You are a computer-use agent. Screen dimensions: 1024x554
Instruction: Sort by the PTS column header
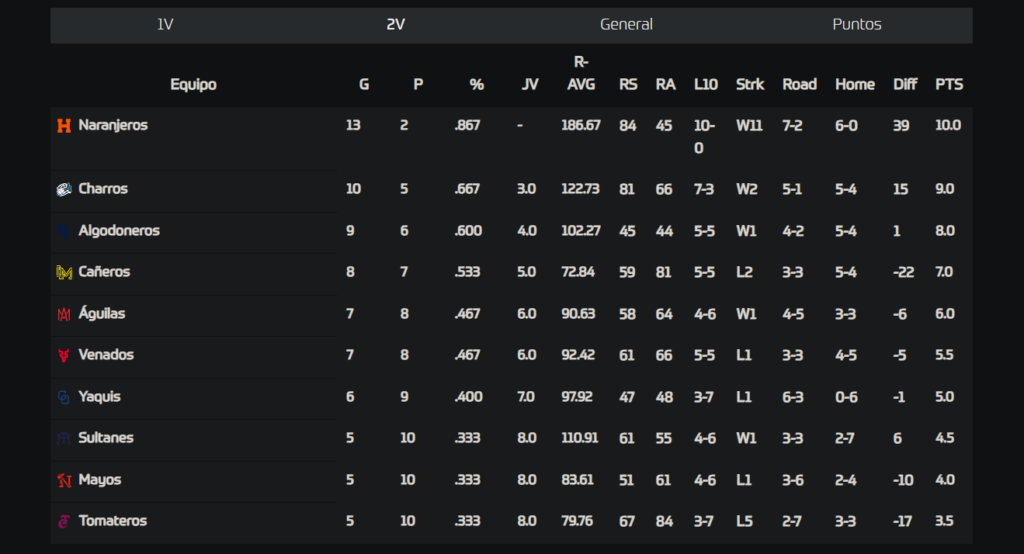pos(949,84)
